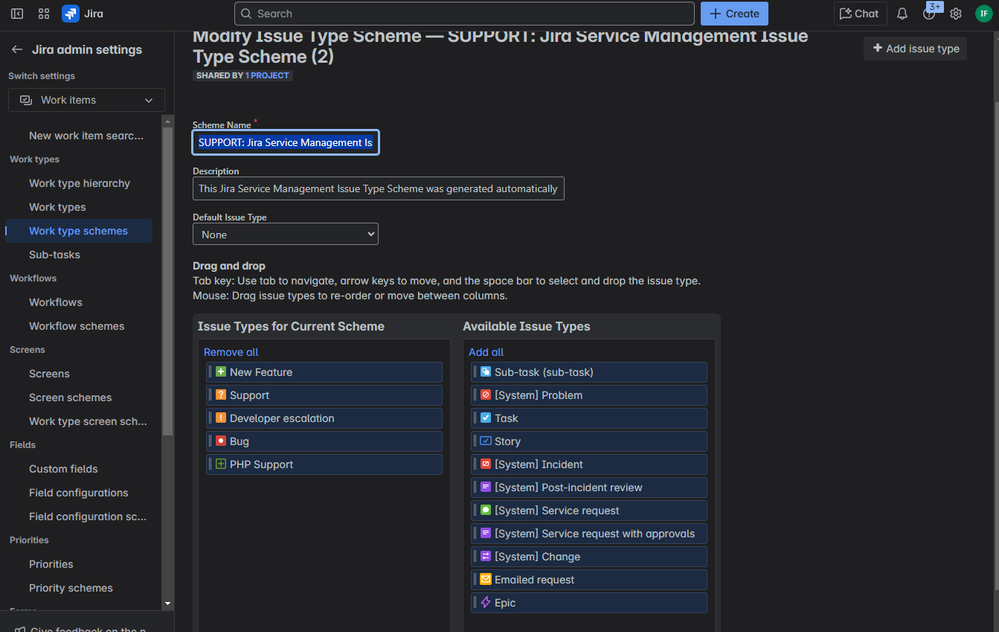This screenshot has width=999, height=632.
Task: Click the Create button
Action: pyautogui.click(x=734, y=14)
